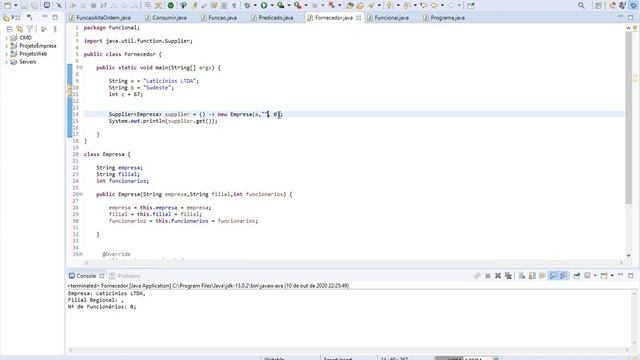
Task: Click 'class Empresa {' declaration line
Action: pos(107,154)
